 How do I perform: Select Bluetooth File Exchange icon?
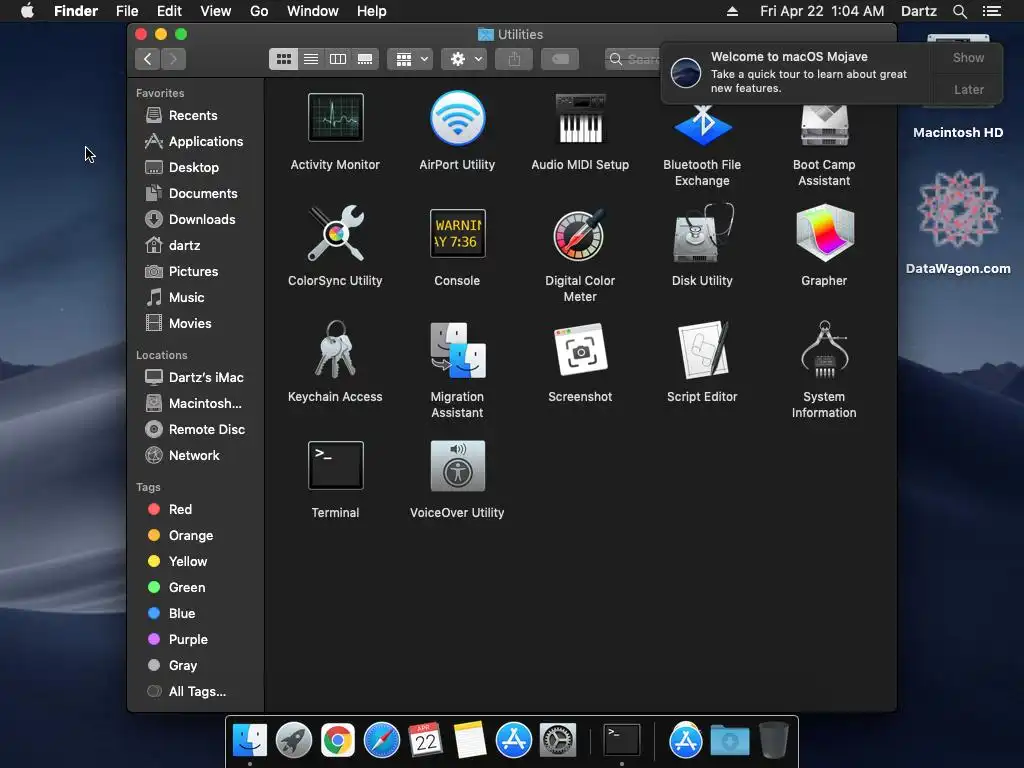(702, 125)
